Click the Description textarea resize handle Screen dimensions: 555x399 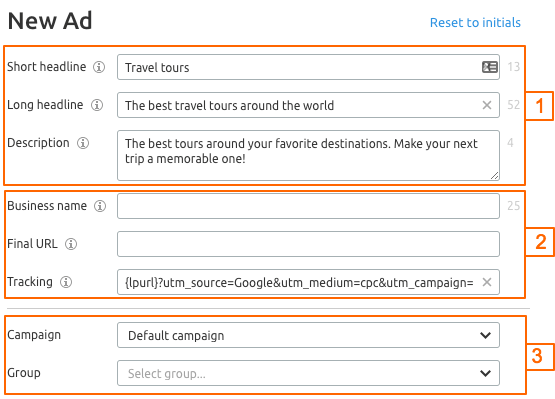tap(494, 176)
